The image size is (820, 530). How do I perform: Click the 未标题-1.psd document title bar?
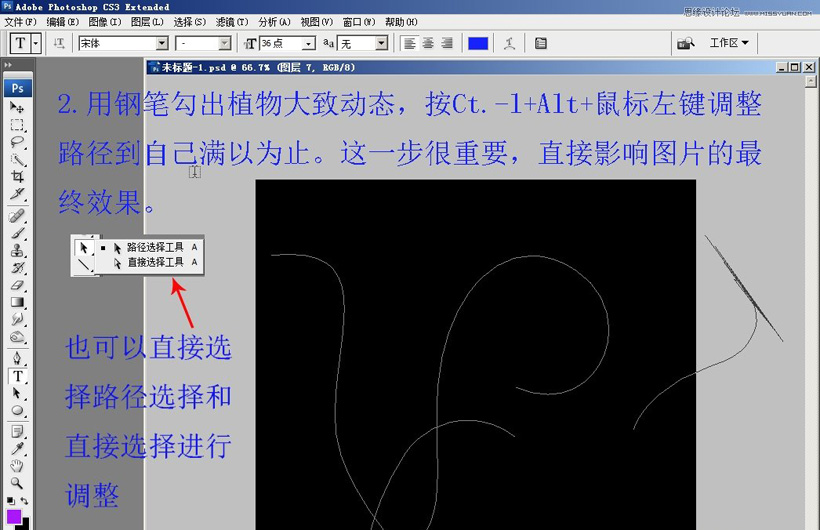point(460,67)
